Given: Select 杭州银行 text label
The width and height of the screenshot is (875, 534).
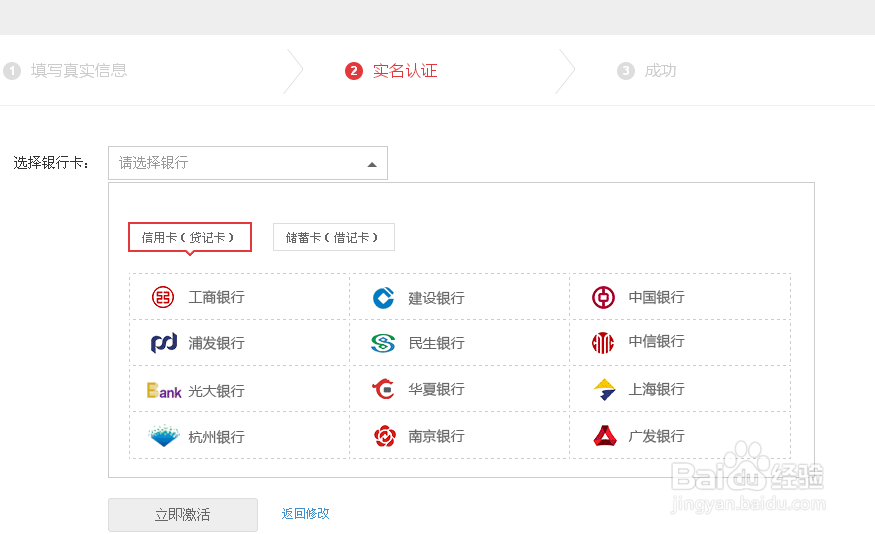Looking at the screenshot, I should coord(217,437).
